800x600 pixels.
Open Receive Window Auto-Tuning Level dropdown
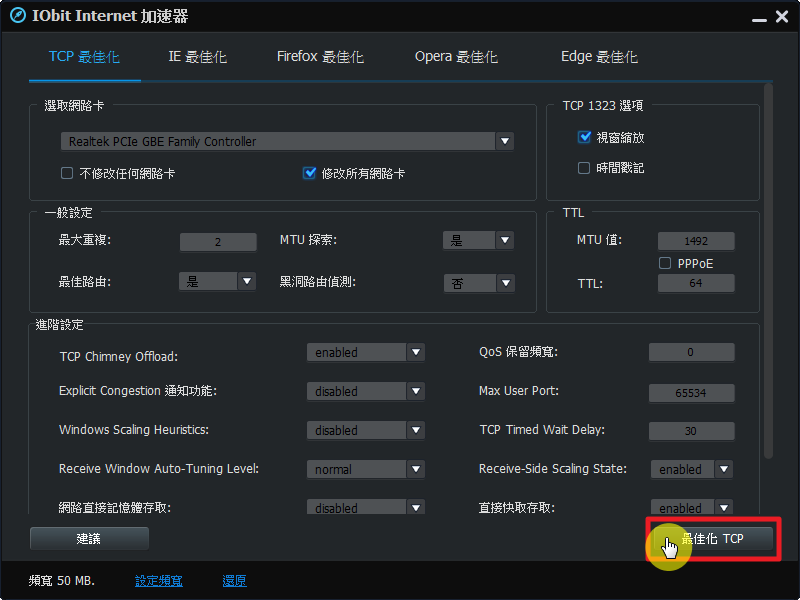click(x=416, y=469)
